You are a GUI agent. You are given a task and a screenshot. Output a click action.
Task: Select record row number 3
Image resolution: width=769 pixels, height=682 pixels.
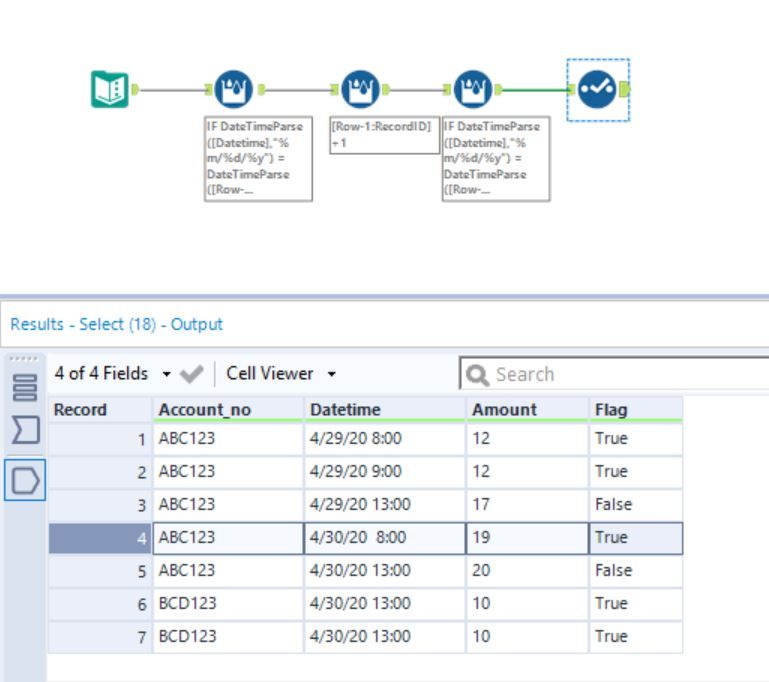click(x=100, y=505)
